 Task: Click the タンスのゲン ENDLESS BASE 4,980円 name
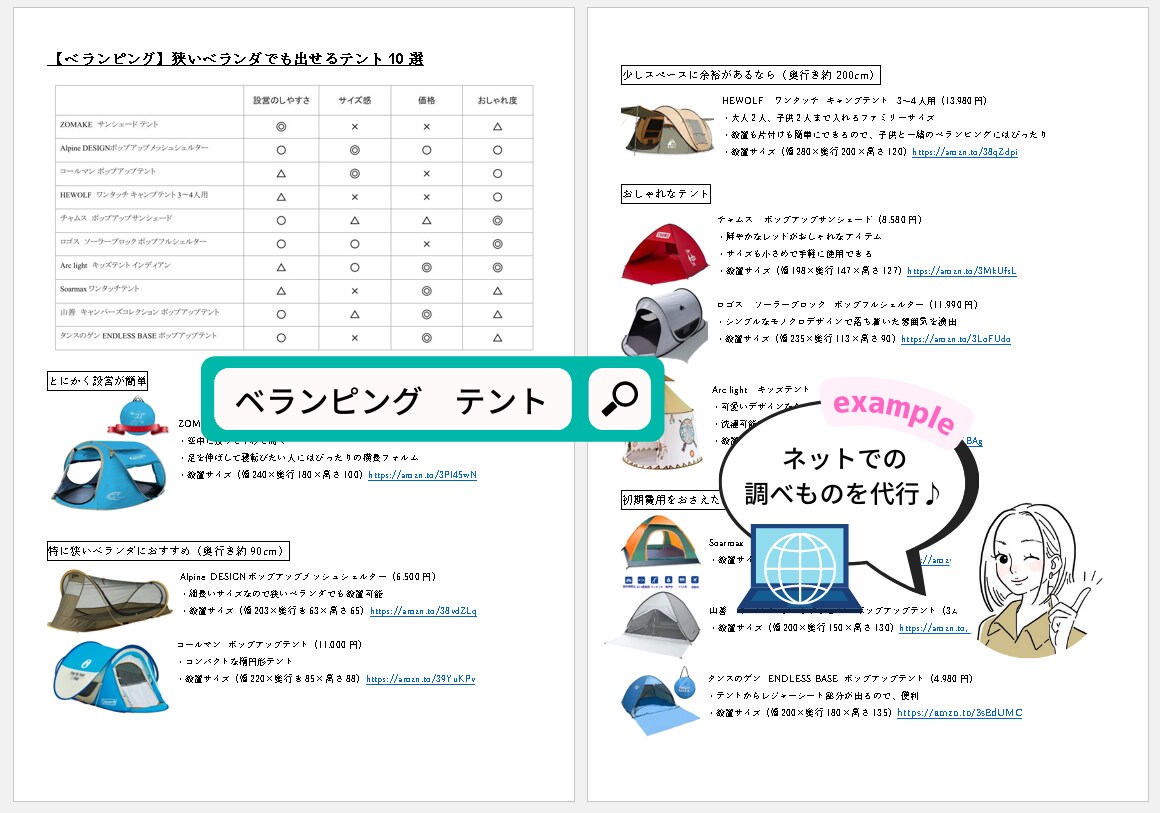click(840, 679)
